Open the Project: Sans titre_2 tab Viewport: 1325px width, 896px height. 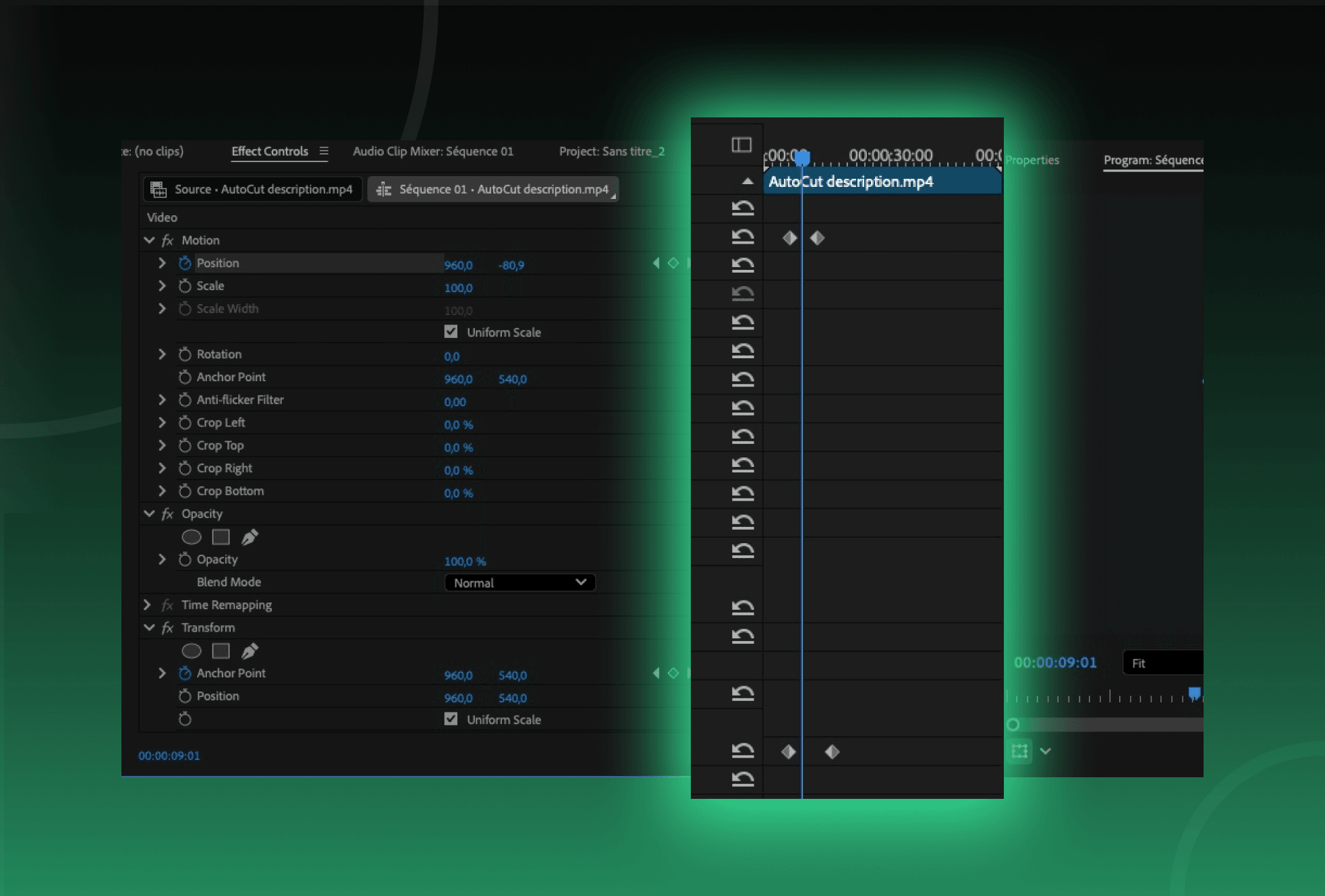(612, 151)
